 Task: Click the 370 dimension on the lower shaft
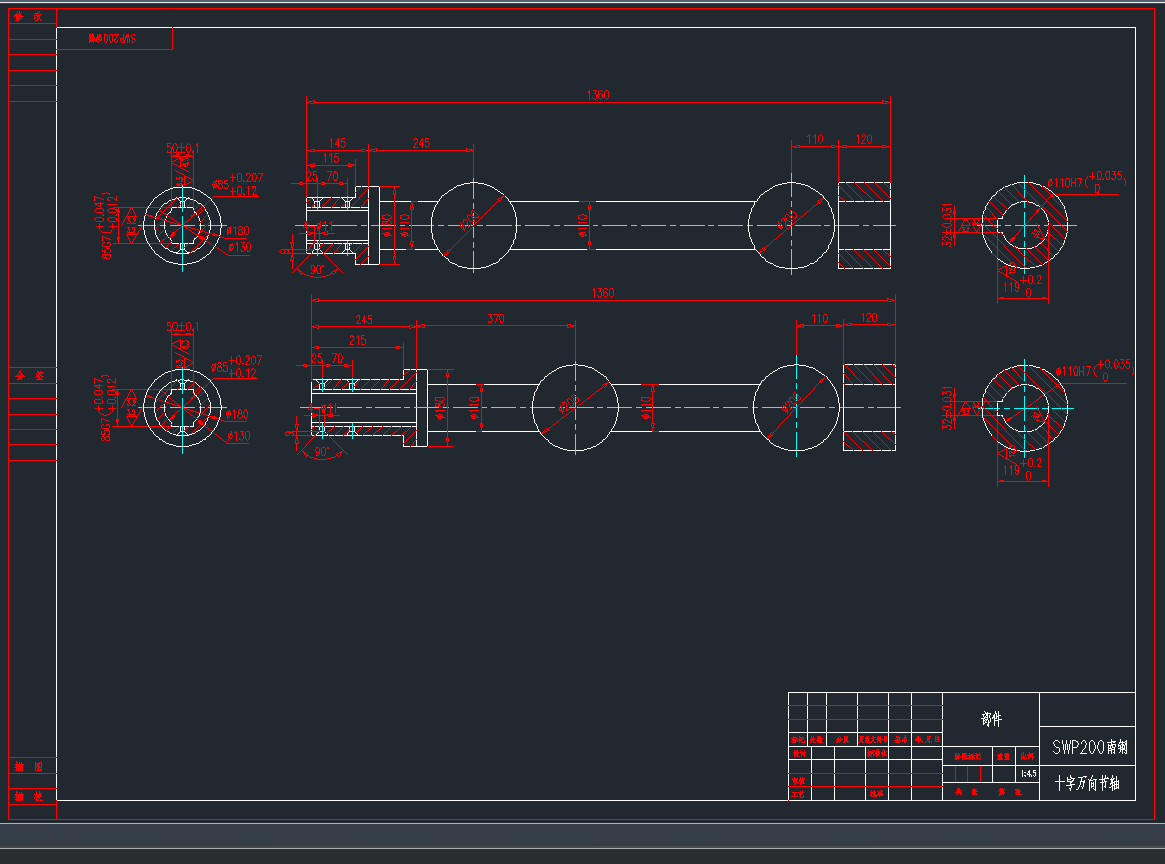point(495,319)
